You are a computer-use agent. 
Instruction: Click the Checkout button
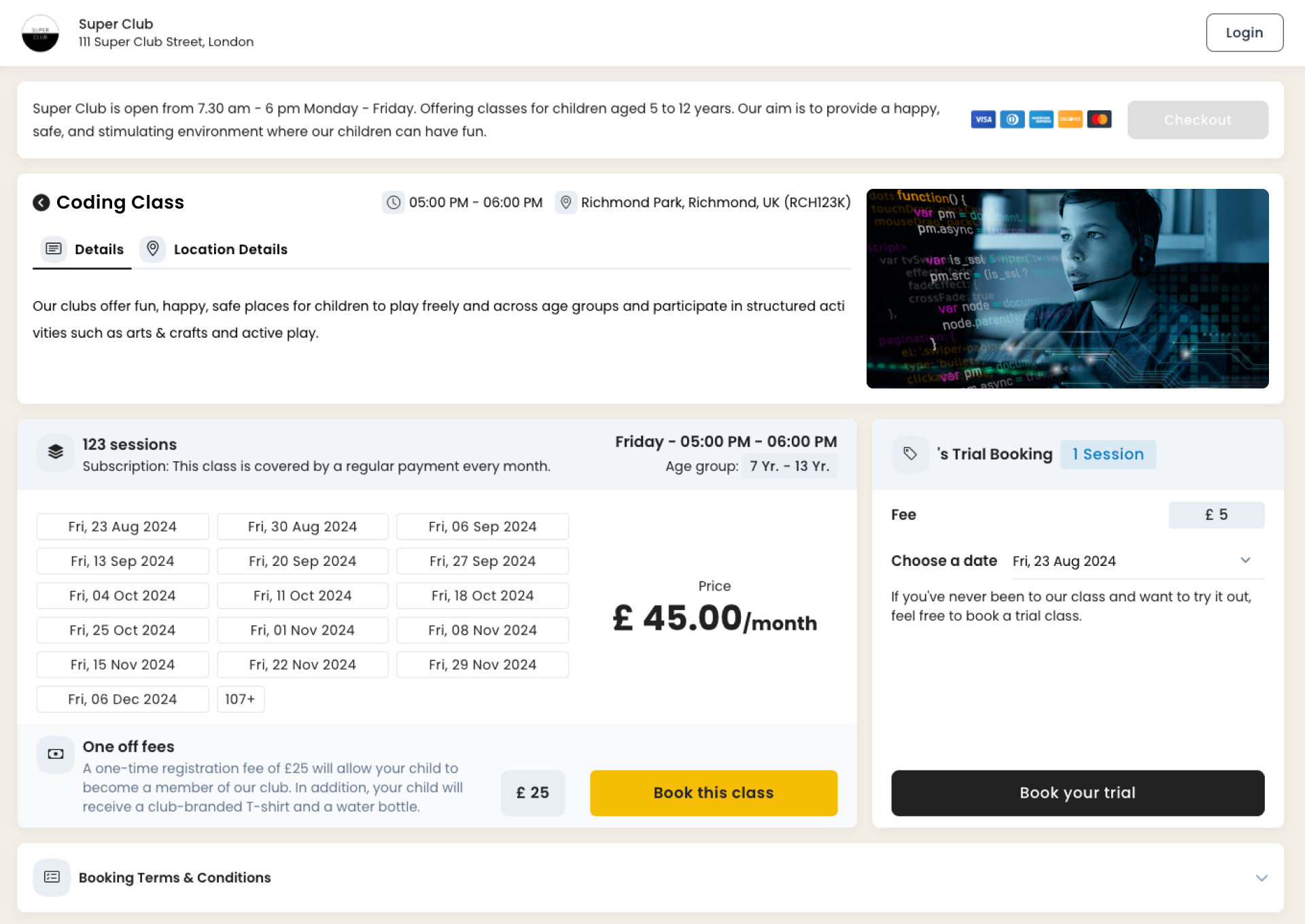click(x=1198, y=119)
